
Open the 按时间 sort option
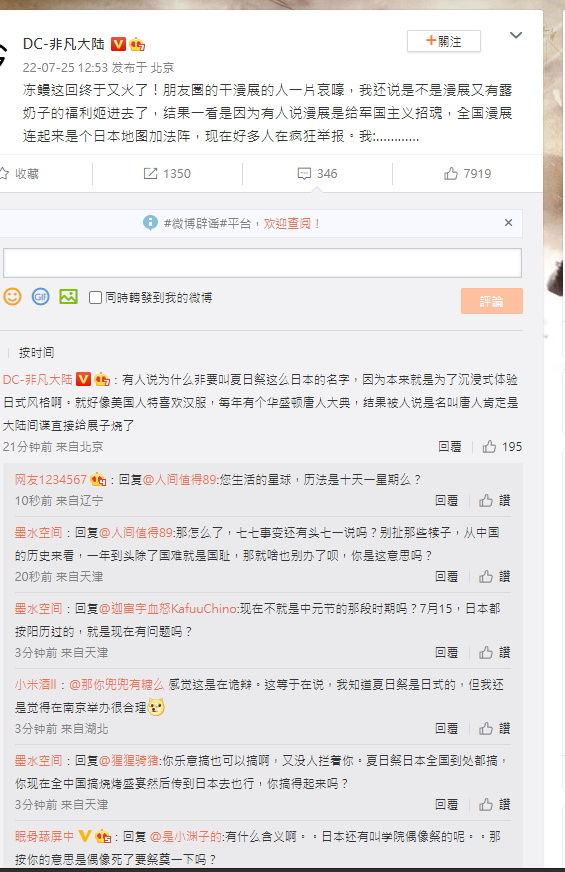point(36,353)
